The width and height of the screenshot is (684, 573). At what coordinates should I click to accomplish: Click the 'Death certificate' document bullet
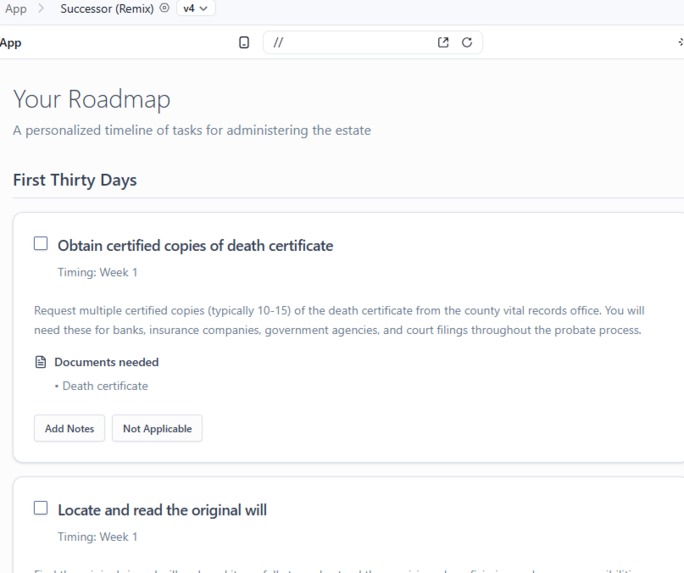[105, 386]
